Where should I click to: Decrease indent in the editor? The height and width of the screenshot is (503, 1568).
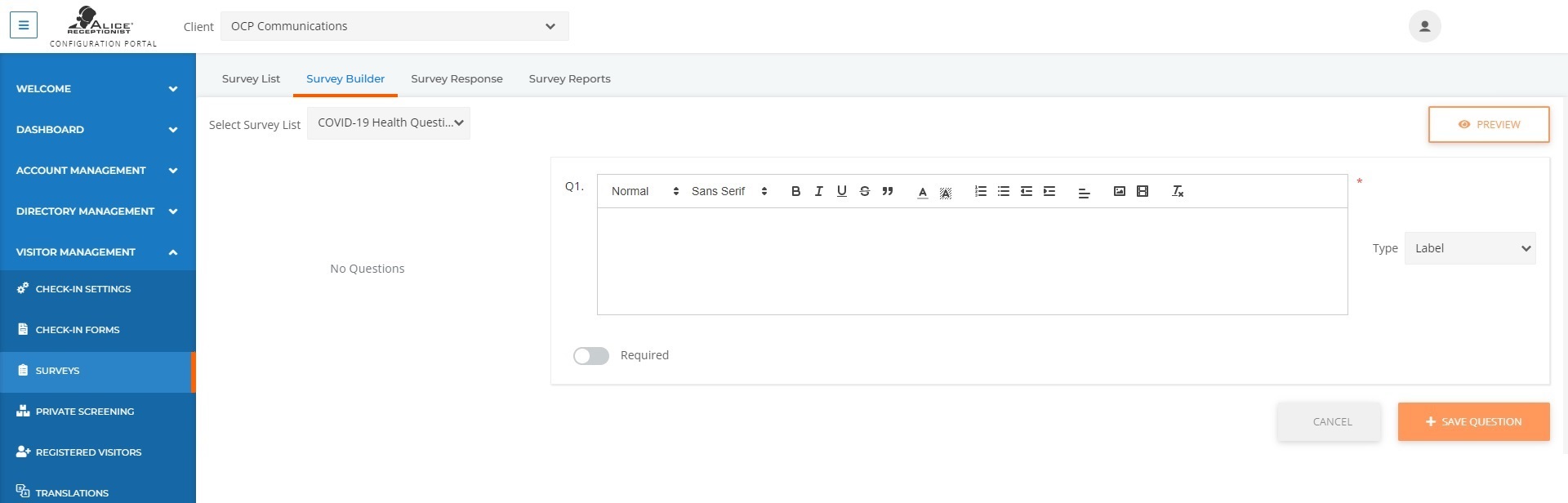1026,191
